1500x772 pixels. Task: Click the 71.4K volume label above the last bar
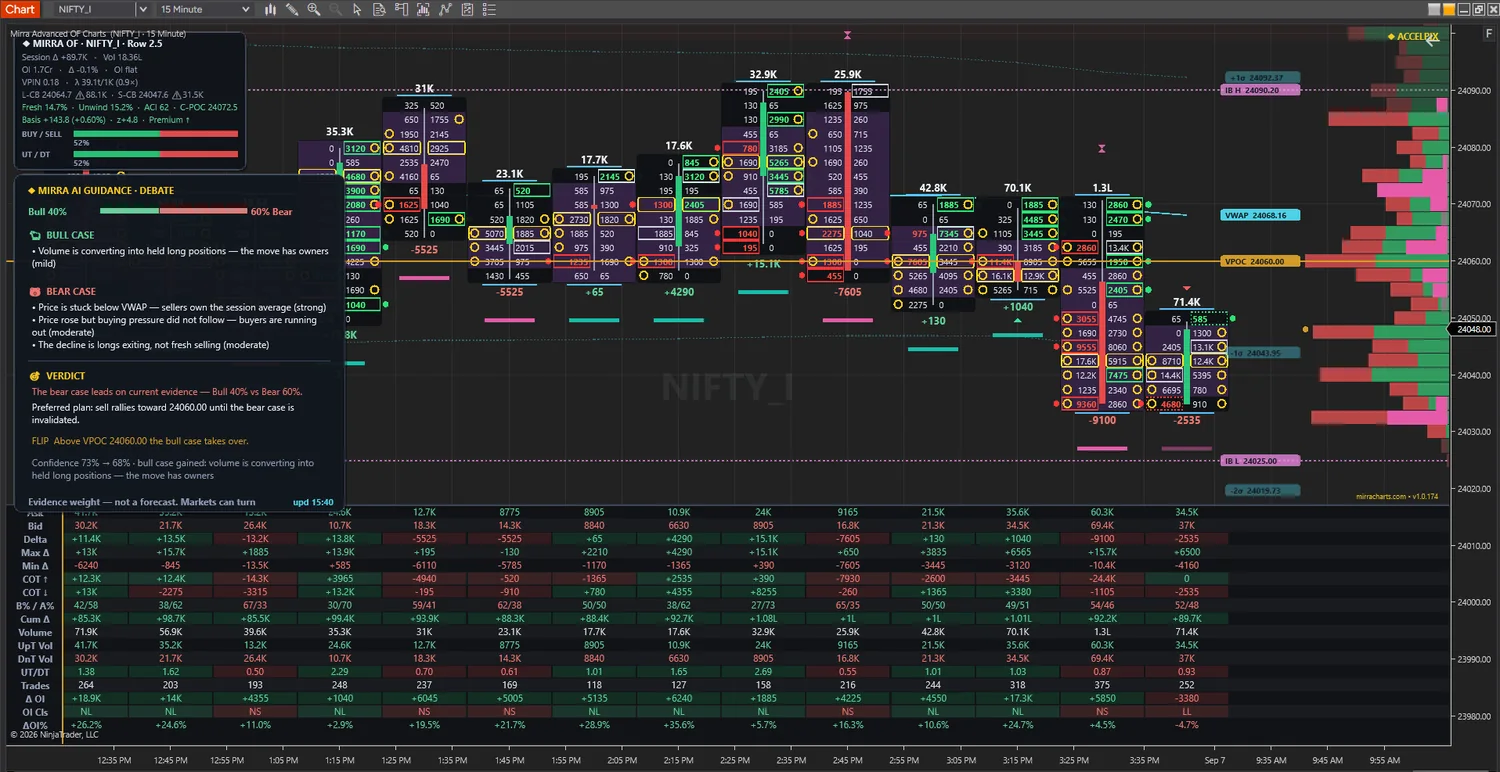(x=1186, y=302)
